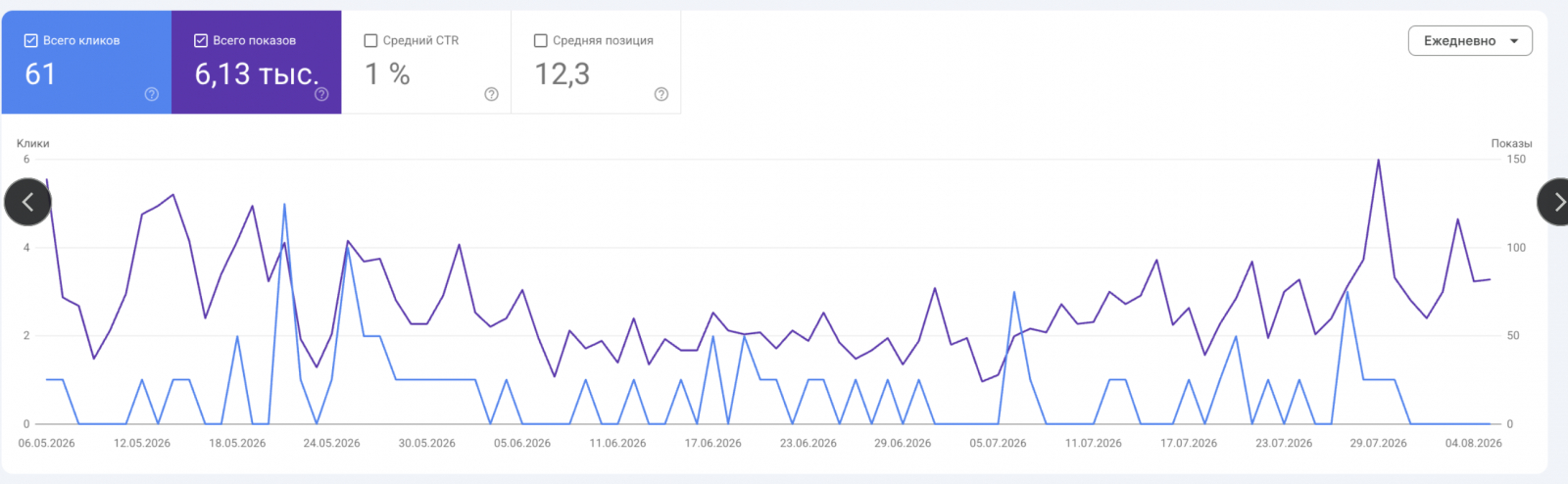Click help icon on Средний CTR card
Image resolution: width=1568 pixels, height=484 pixels.
coord(491,94)
